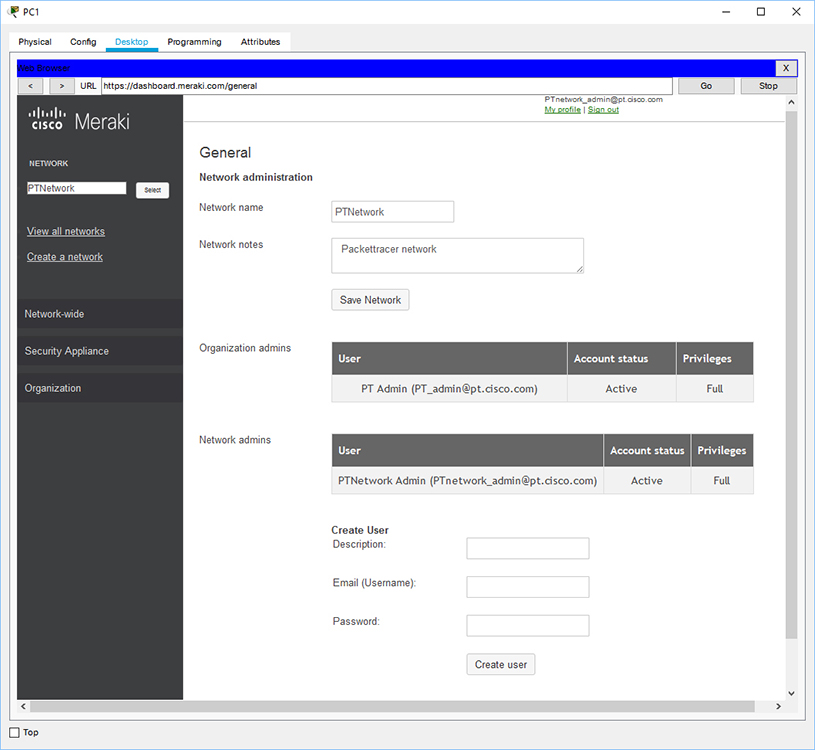Switch to the Physical tab

[x=35, y=42]
